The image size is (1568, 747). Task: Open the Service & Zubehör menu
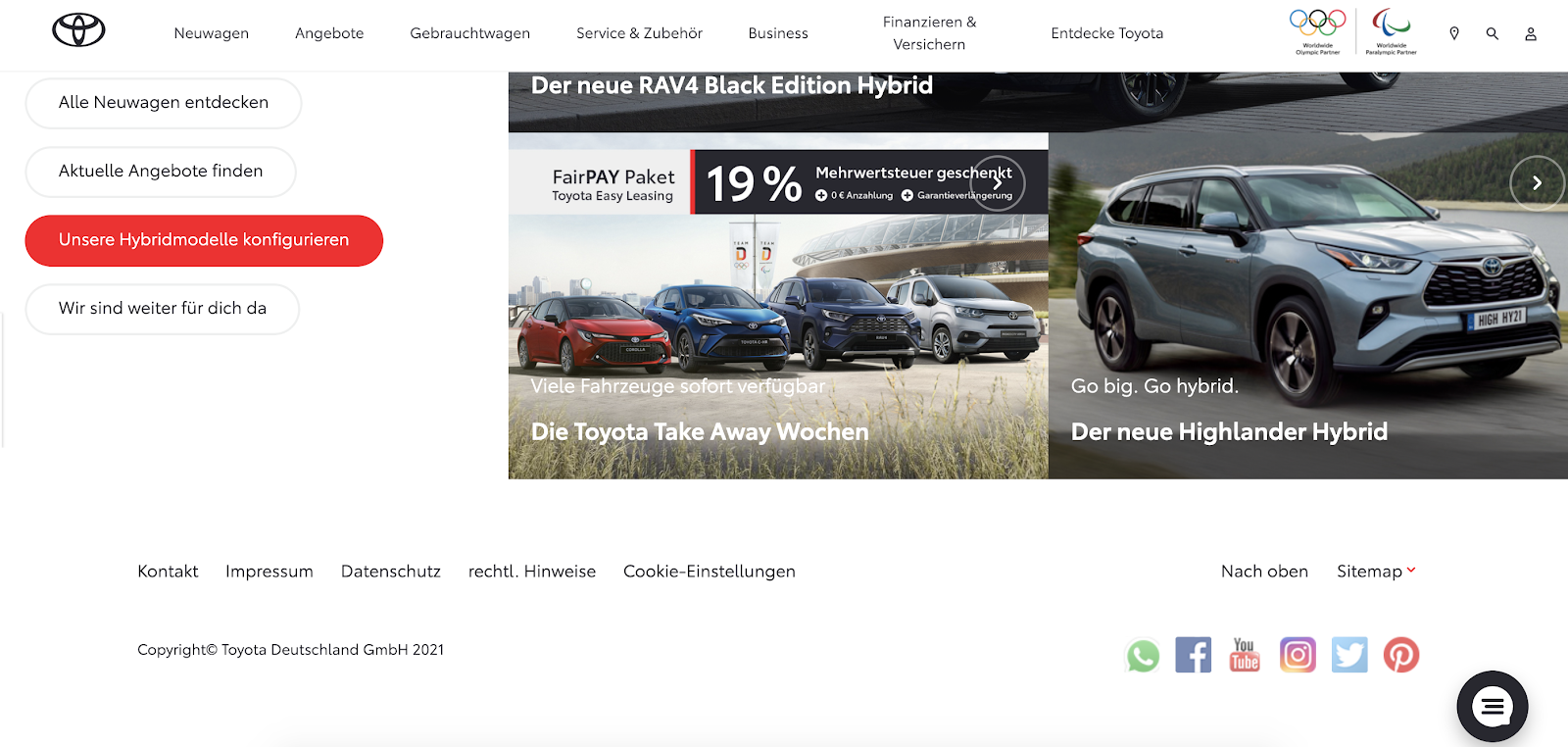click(x=639, y=33)
